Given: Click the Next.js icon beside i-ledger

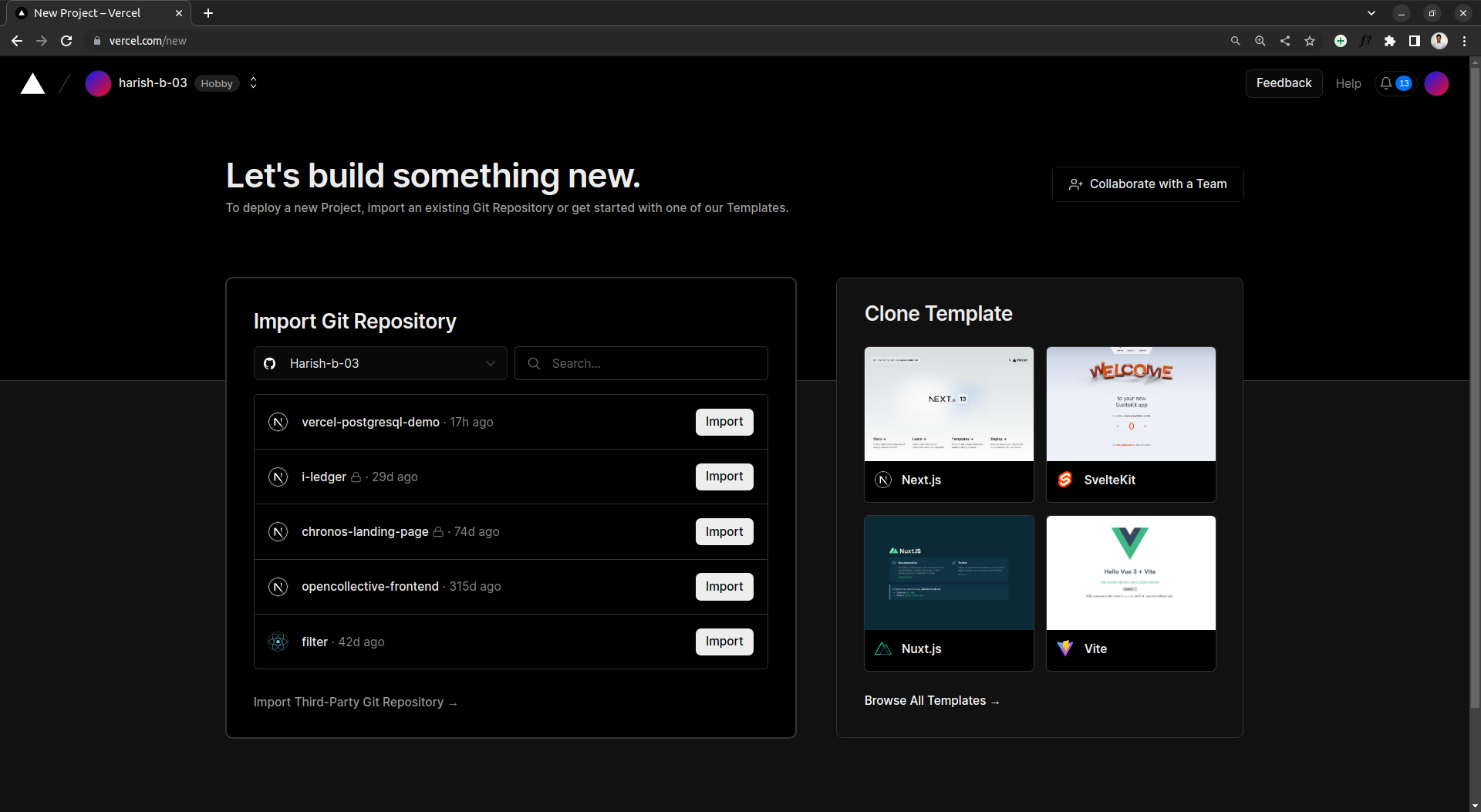Looking at the screenshot, I should coord(278,477).
